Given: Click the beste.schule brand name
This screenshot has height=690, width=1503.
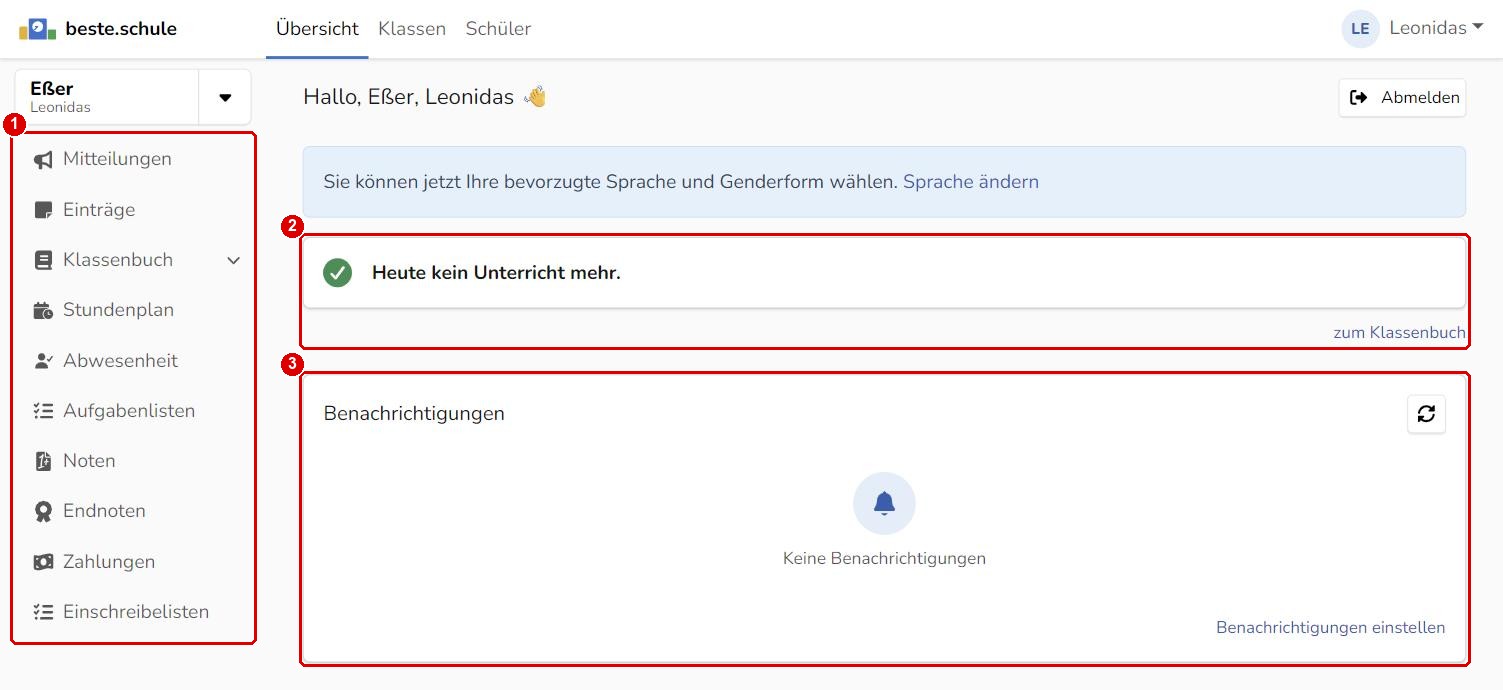Looking at the screenshot, I should tap(121, 29).
